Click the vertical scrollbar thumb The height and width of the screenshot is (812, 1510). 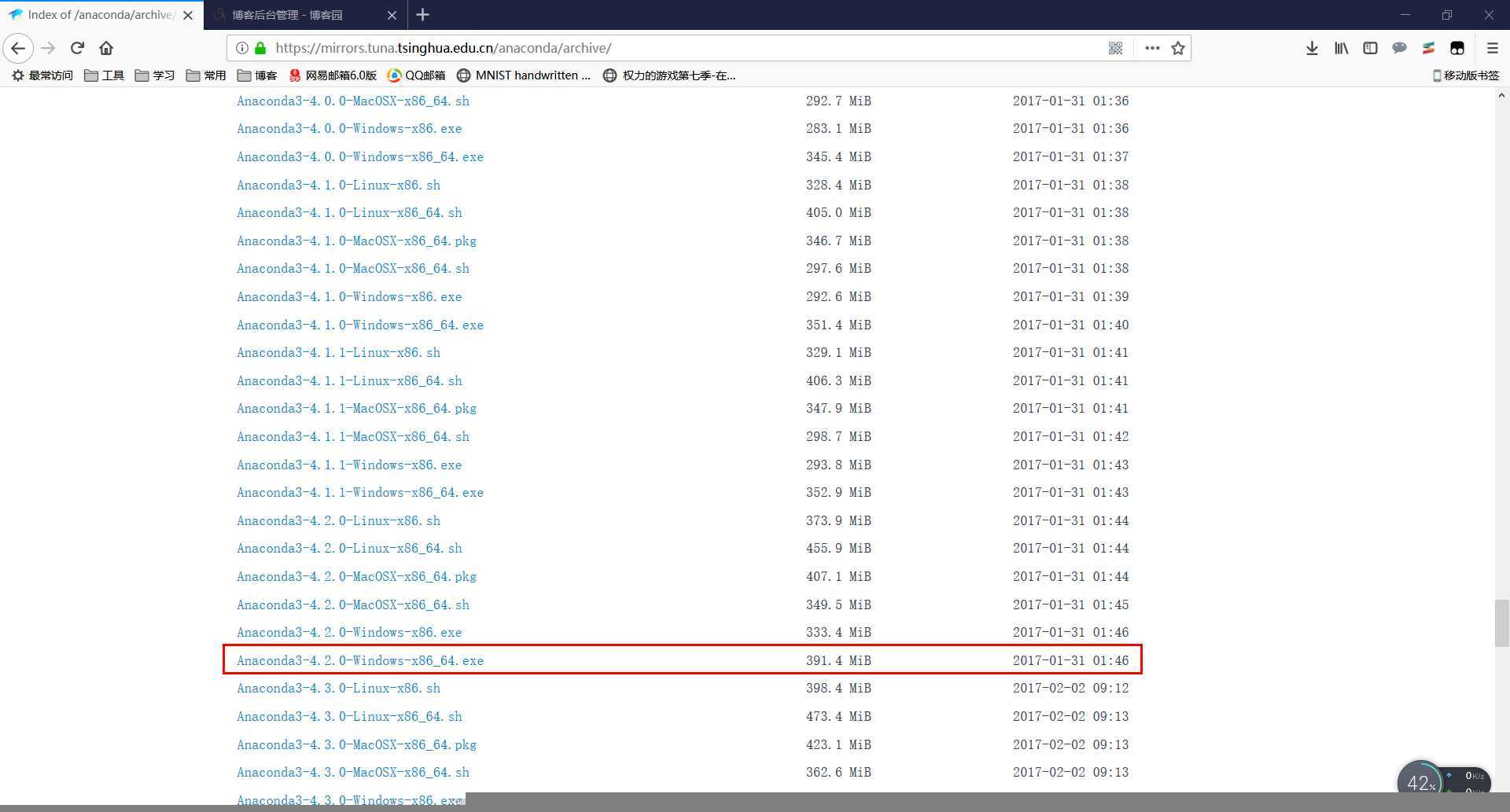[1501, 623]
